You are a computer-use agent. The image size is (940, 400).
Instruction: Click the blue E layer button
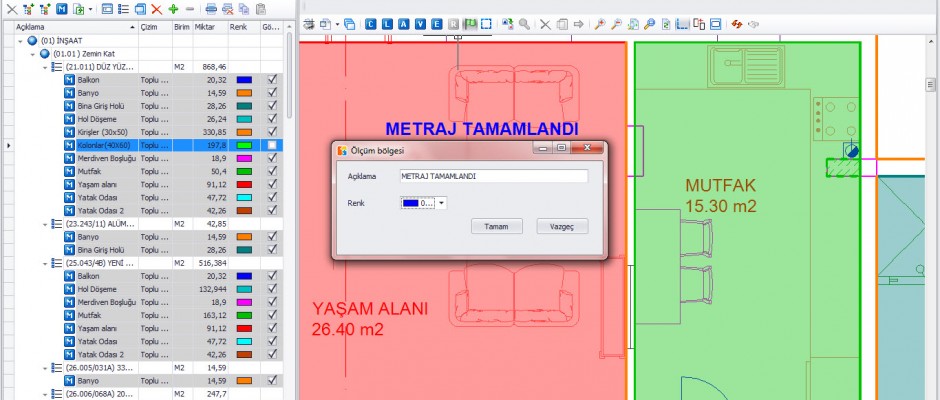(x=436, y=23)
